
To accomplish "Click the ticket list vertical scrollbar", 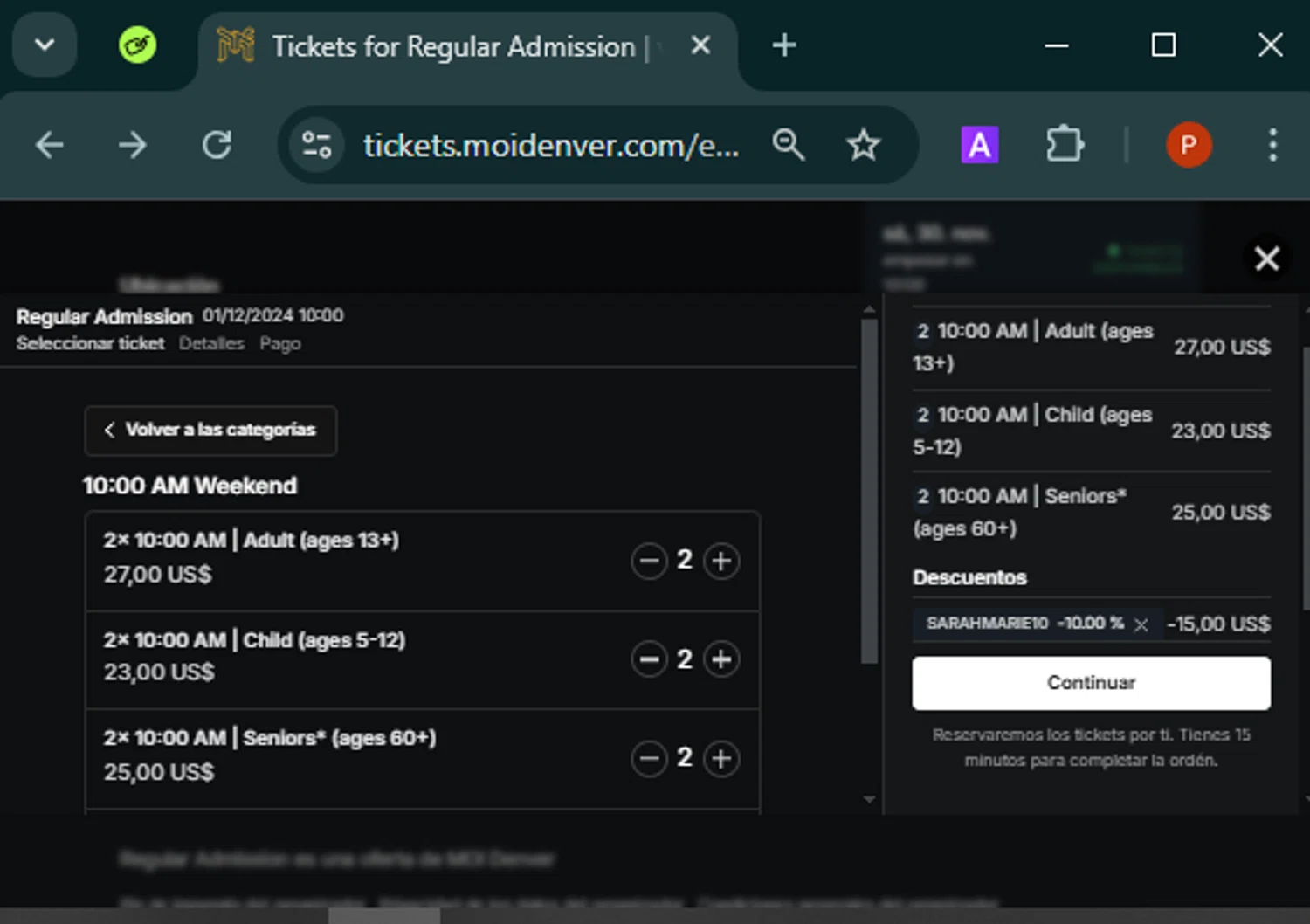I will click(x=869, y=491).
